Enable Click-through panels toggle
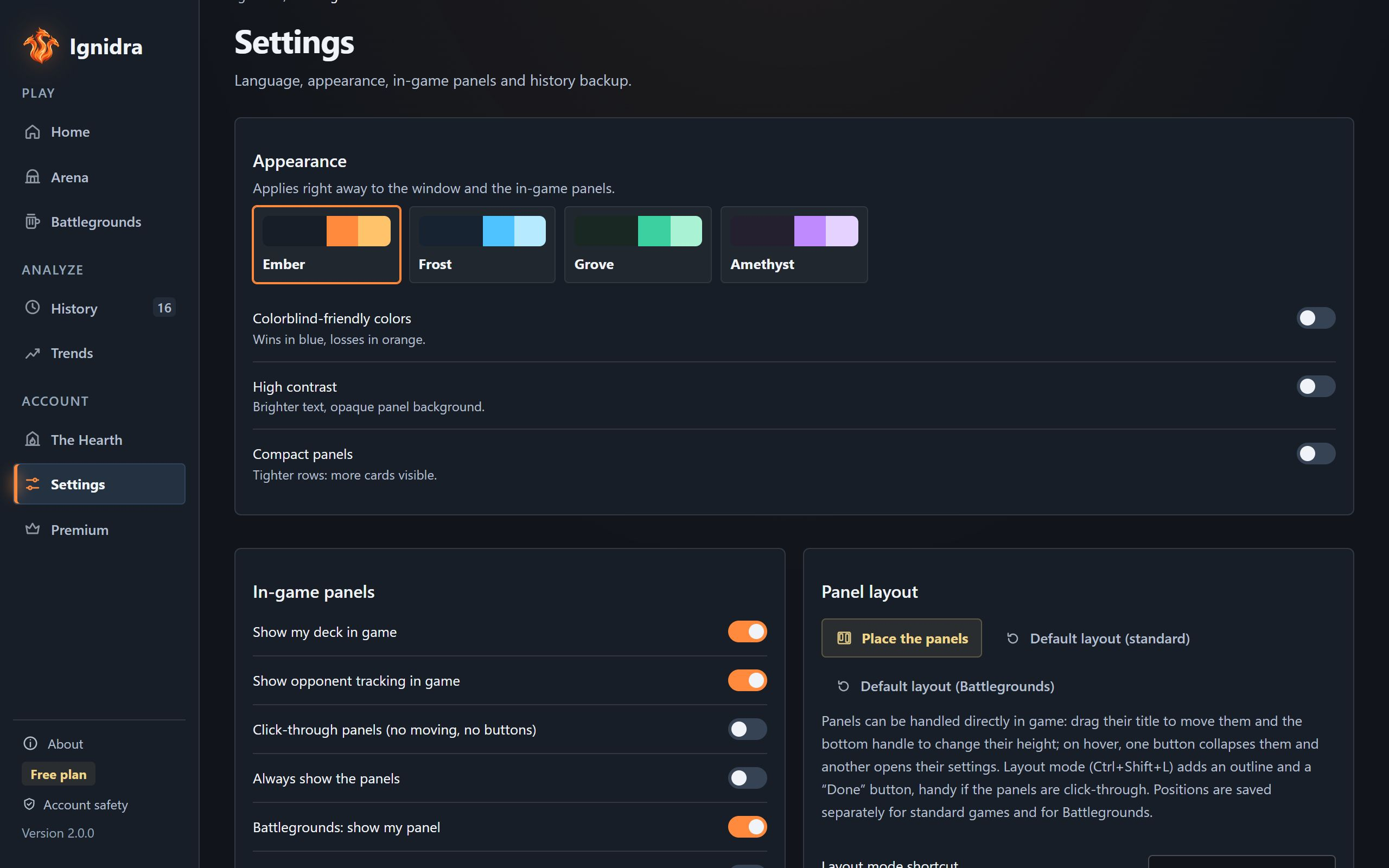 pos(747,729)
